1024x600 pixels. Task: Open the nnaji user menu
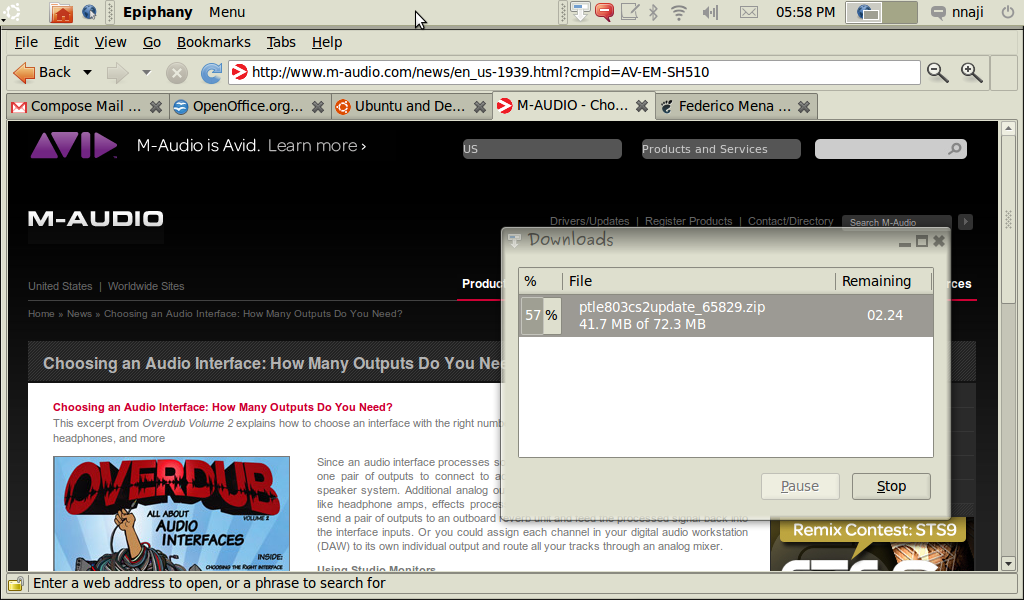tap(957, 12)
